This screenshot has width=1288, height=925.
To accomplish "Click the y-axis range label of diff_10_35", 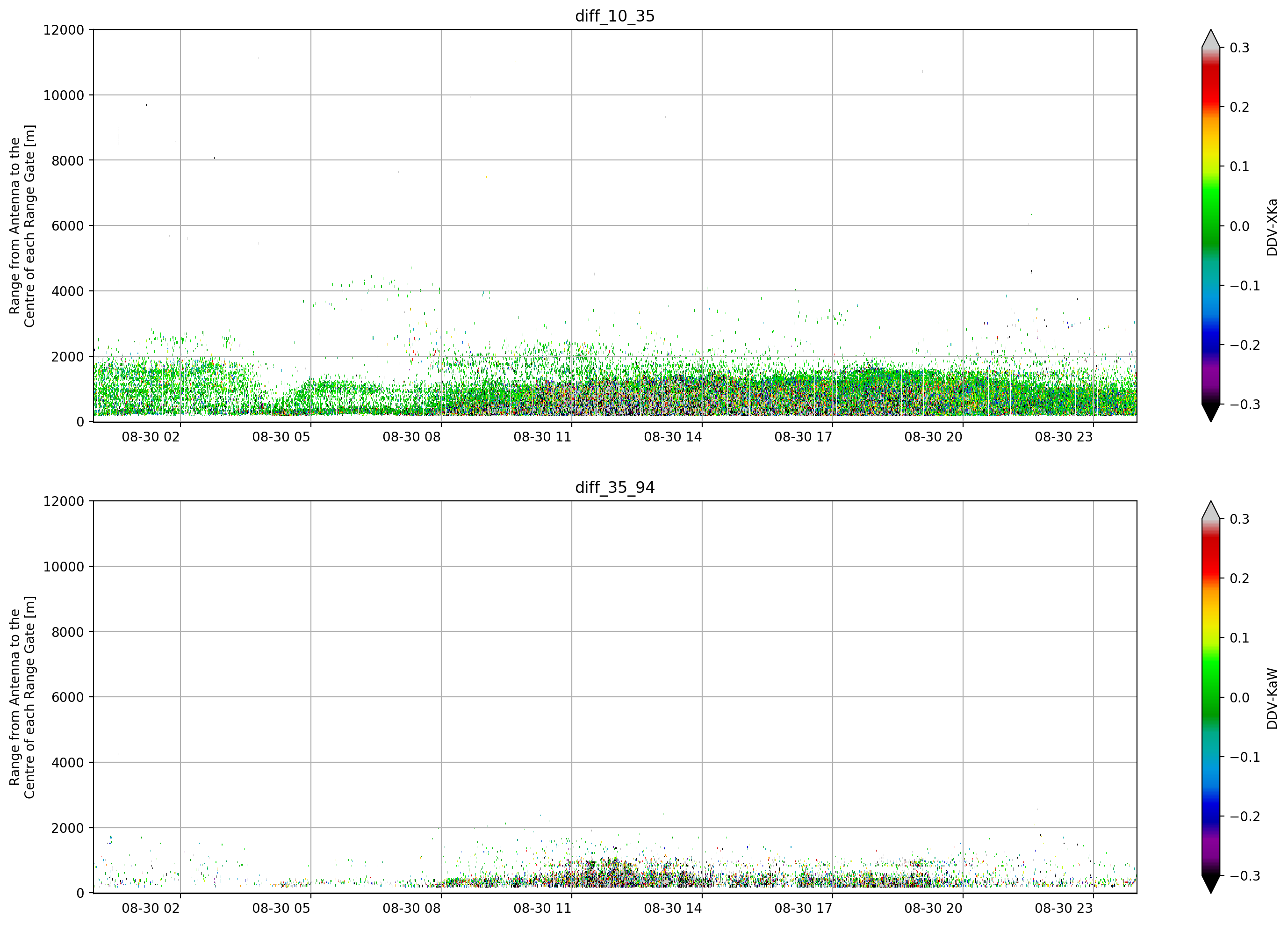I will click(x=22, y=226).
